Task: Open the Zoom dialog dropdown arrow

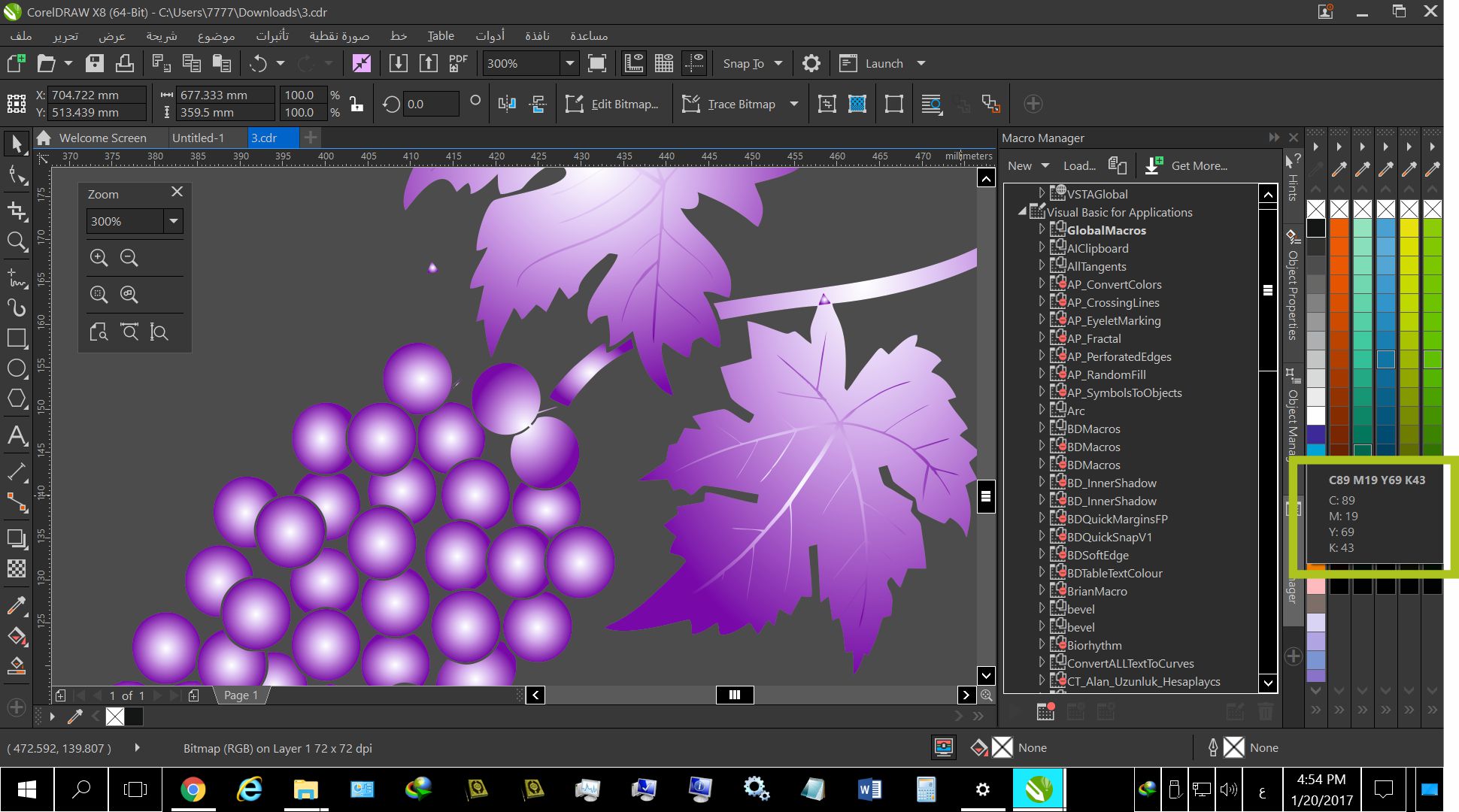Action: (173, 221)
